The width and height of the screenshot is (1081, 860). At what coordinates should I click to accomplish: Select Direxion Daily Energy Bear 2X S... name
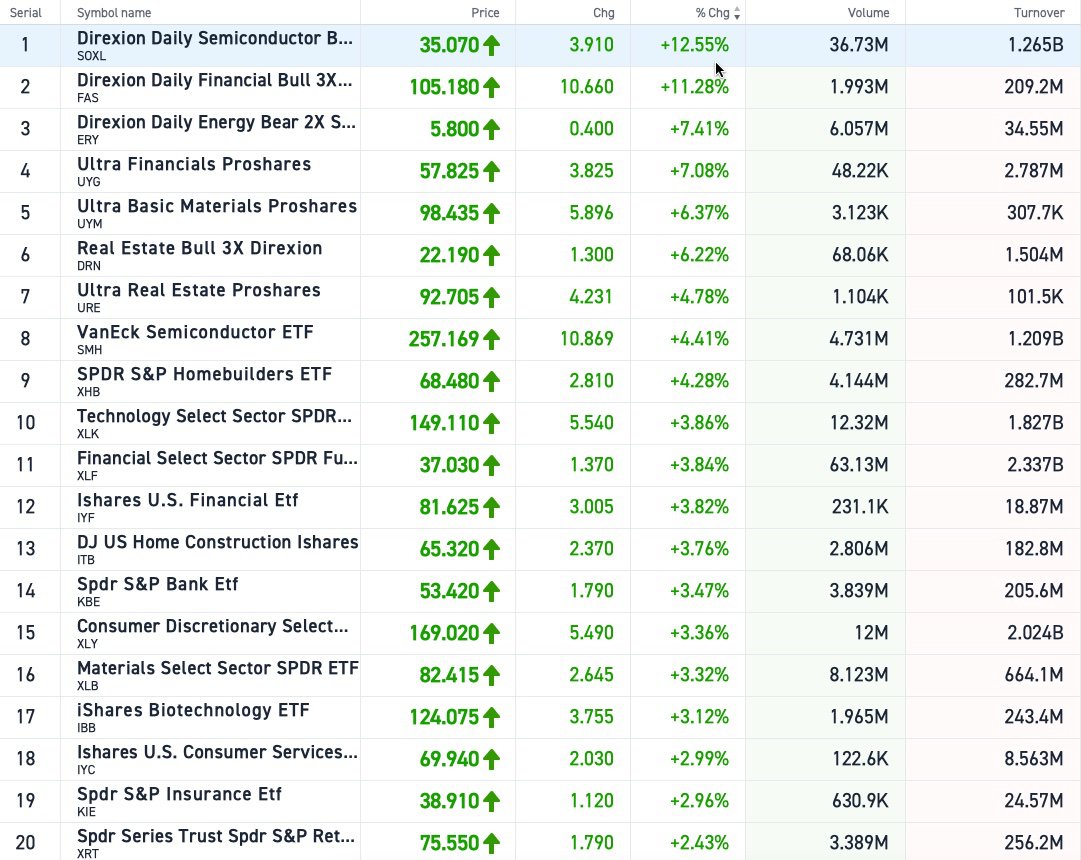pyautogui.click(x=216, y=122)
